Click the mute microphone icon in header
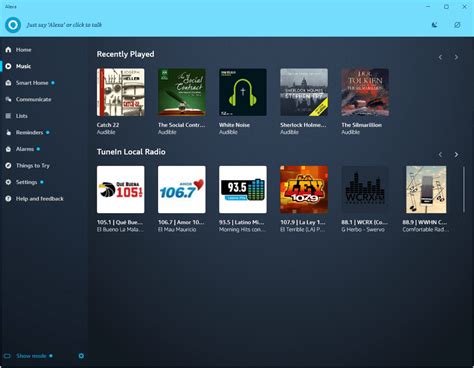The height and width of the screenshot is (368, 474). 457,25
